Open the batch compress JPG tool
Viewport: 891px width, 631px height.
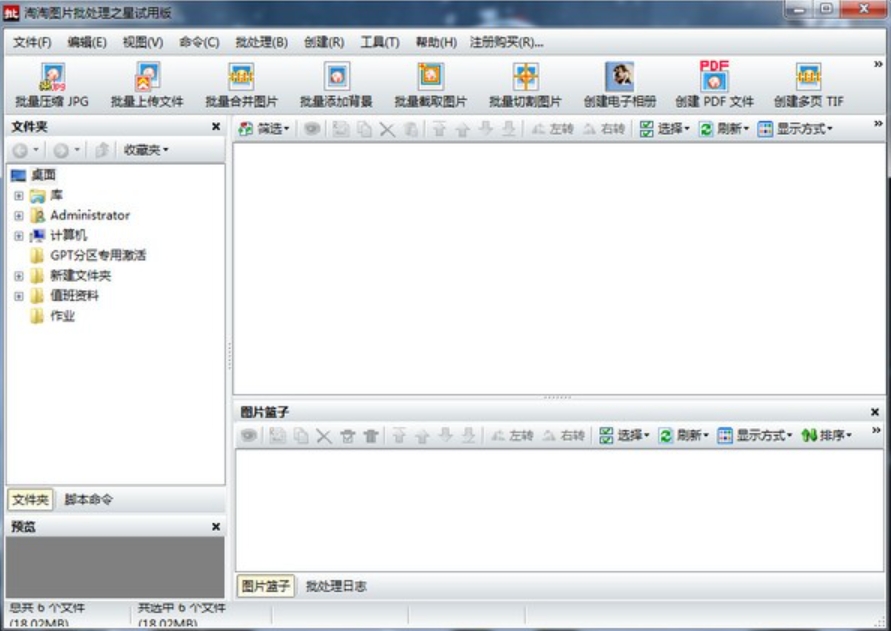point(52,85)
